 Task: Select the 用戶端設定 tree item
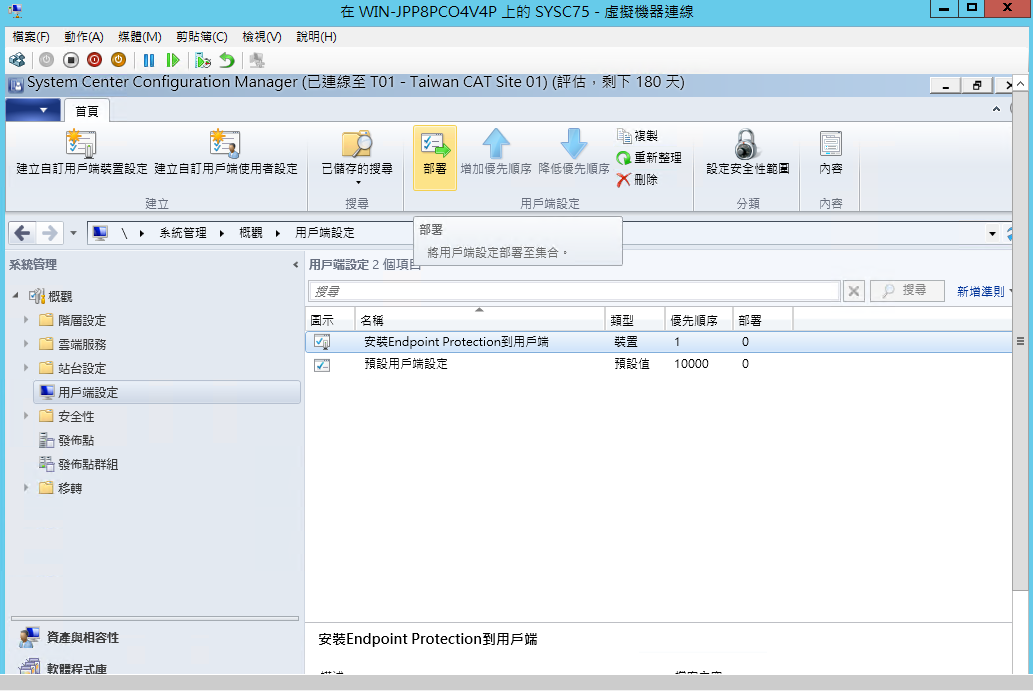tap(167, 392)
